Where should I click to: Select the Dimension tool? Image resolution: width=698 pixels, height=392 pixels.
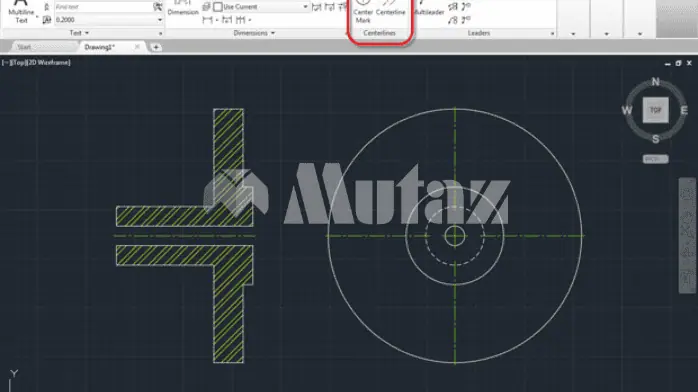tap(183, 9)
